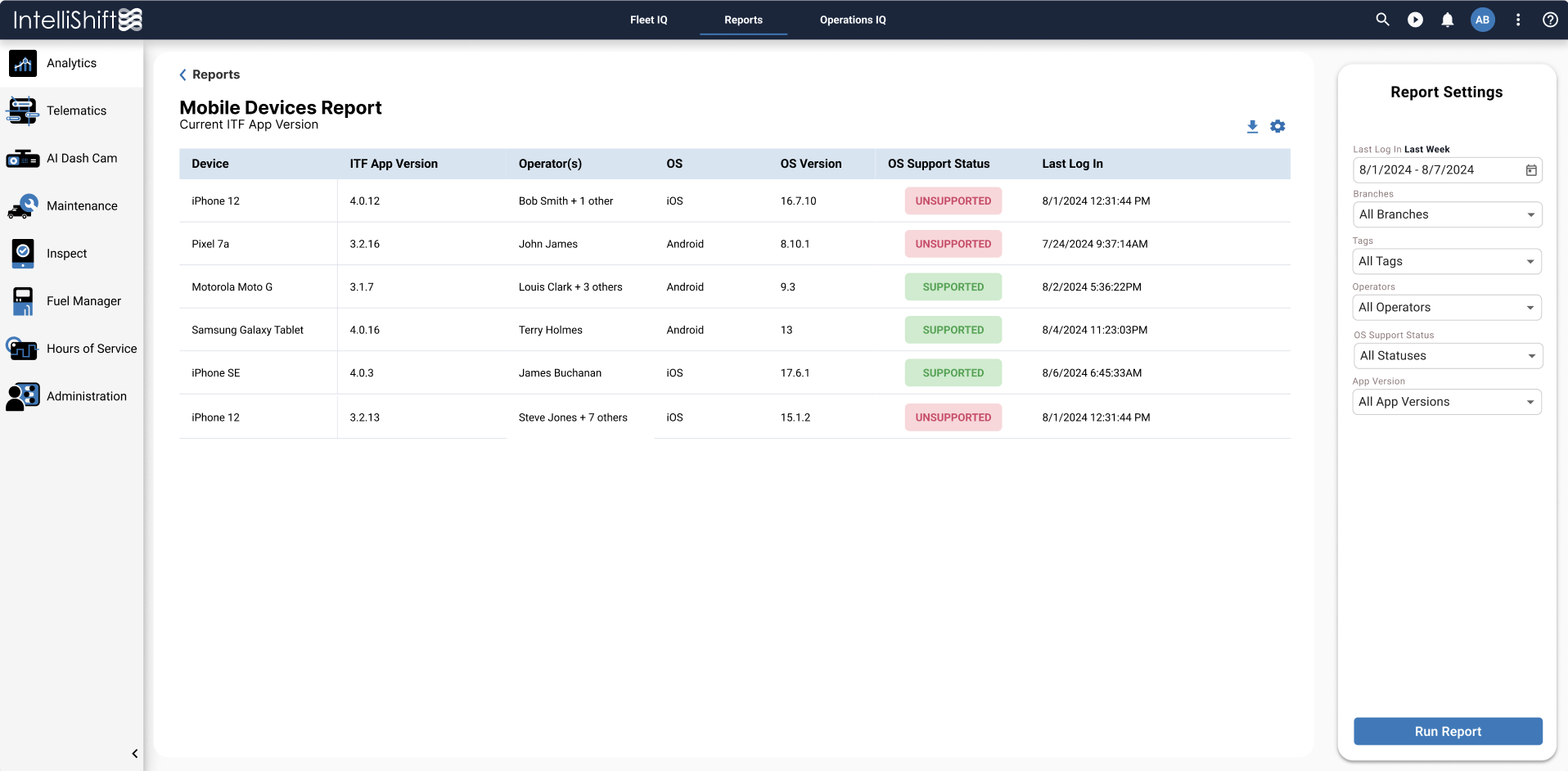Open the Analytics sidebar icon

tap(23, 63)
